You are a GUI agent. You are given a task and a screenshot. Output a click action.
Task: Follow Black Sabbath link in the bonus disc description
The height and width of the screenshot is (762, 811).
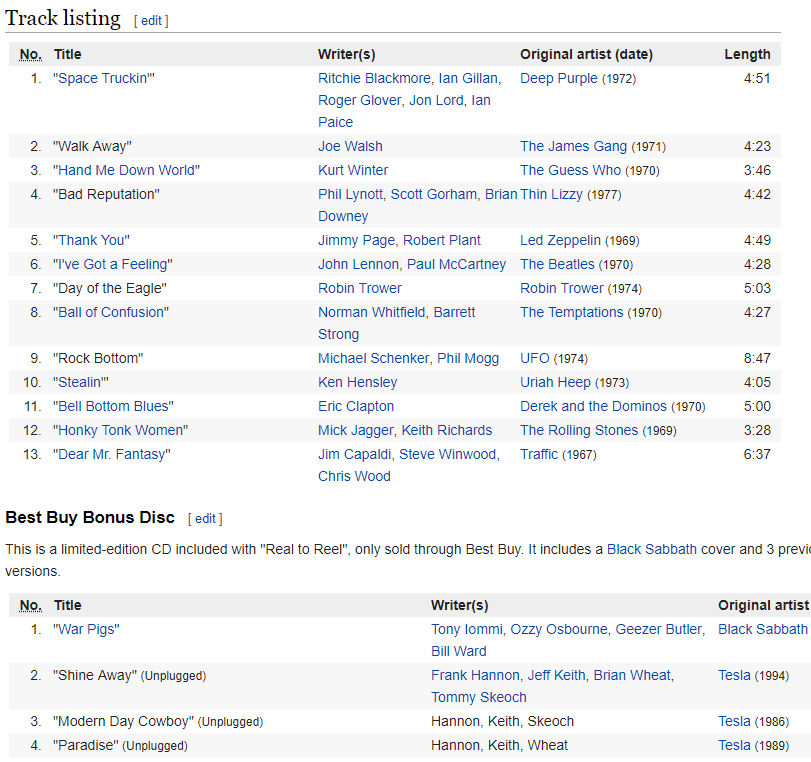point(652,549)
